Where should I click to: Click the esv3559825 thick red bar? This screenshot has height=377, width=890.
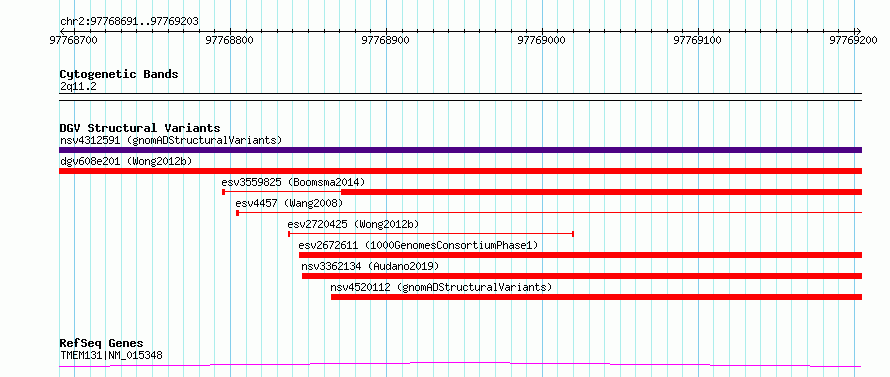(601, 192)
